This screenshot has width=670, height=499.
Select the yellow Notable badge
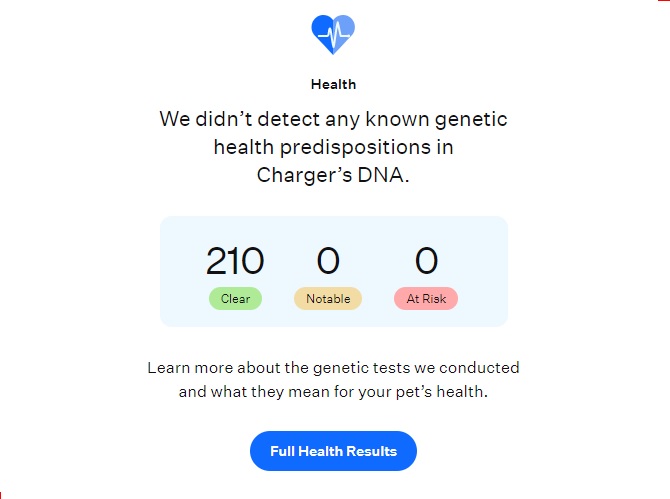click(x=328, y=299)
